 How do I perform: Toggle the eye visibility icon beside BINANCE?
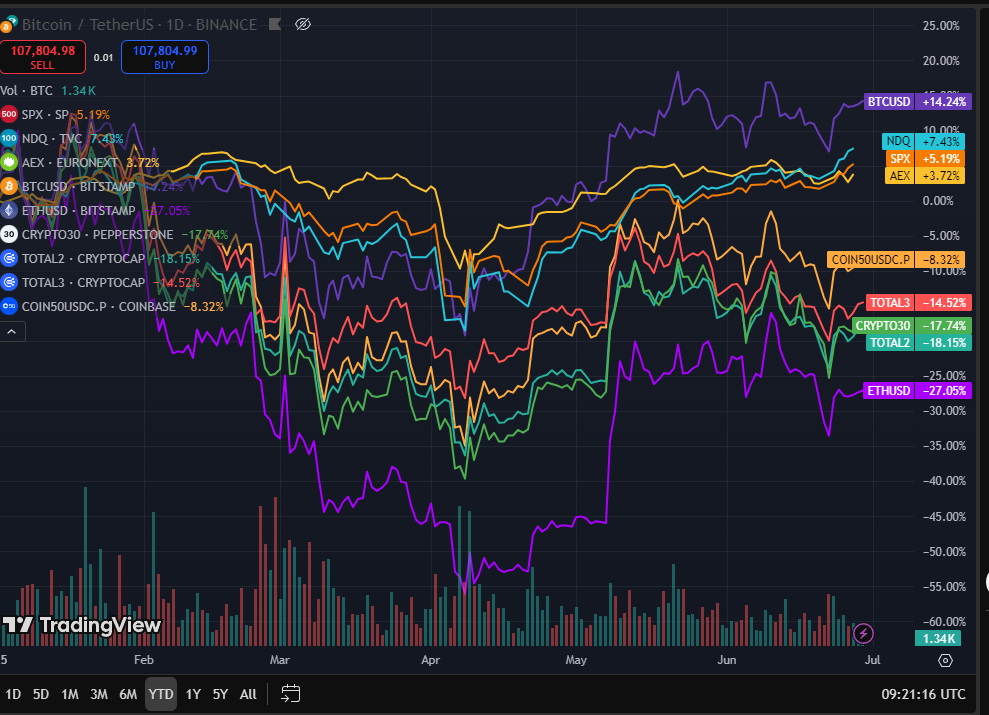point(303,25)
